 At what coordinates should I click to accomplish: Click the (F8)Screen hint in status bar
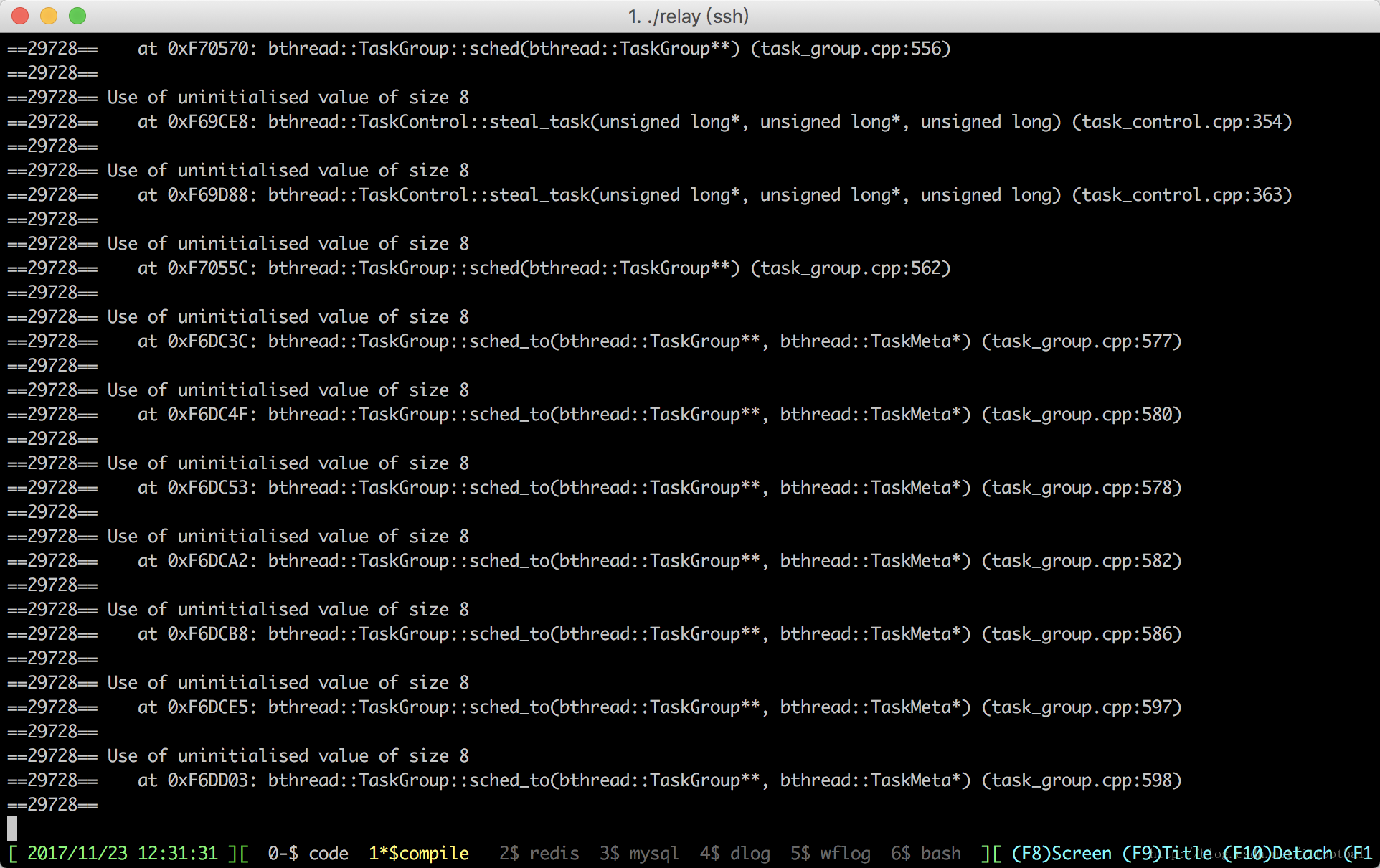click(x=1062, y=853)
